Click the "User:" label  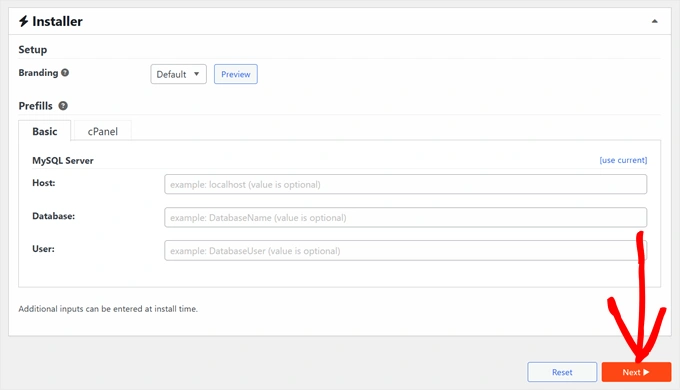tap(43, 249)
